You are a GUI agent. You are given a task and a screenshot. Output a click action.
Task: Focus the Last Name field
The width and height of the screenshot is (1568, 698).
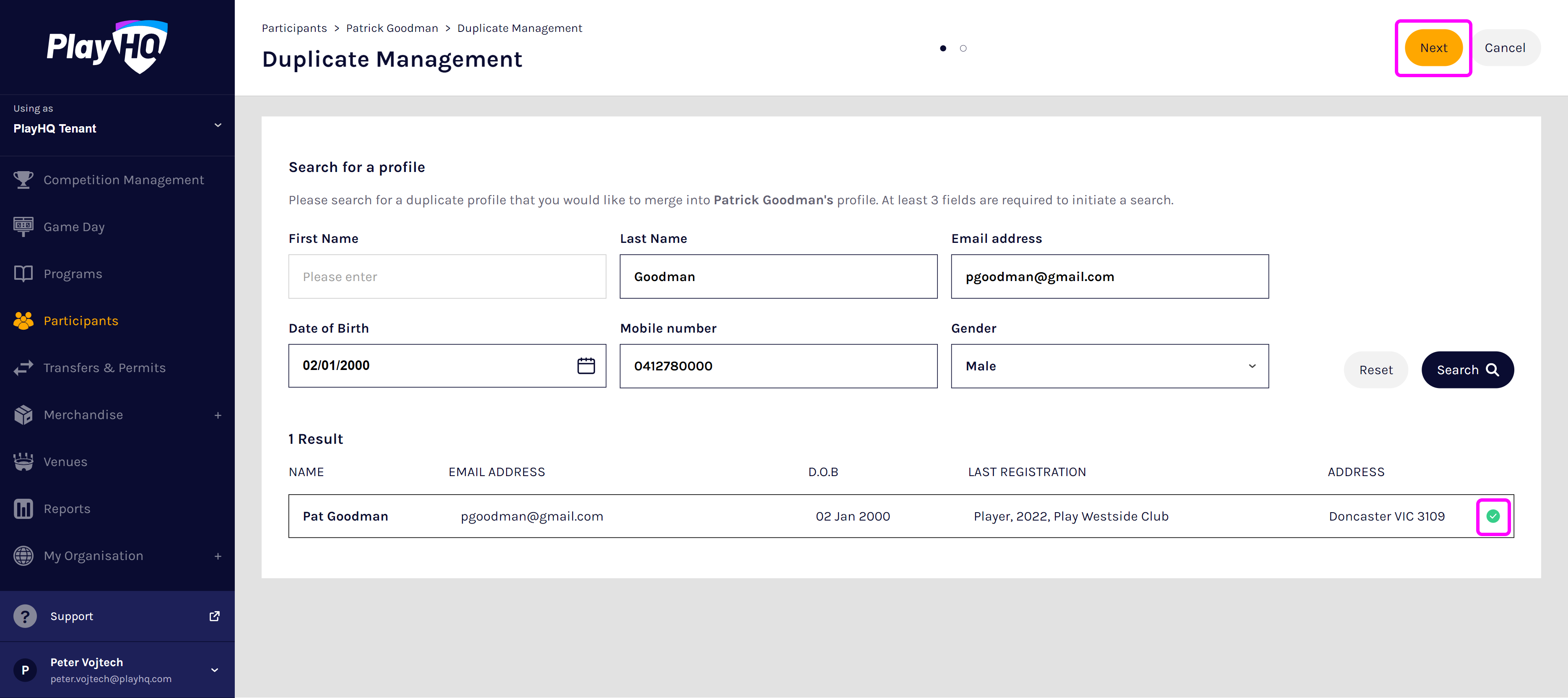tap(779, 276)
